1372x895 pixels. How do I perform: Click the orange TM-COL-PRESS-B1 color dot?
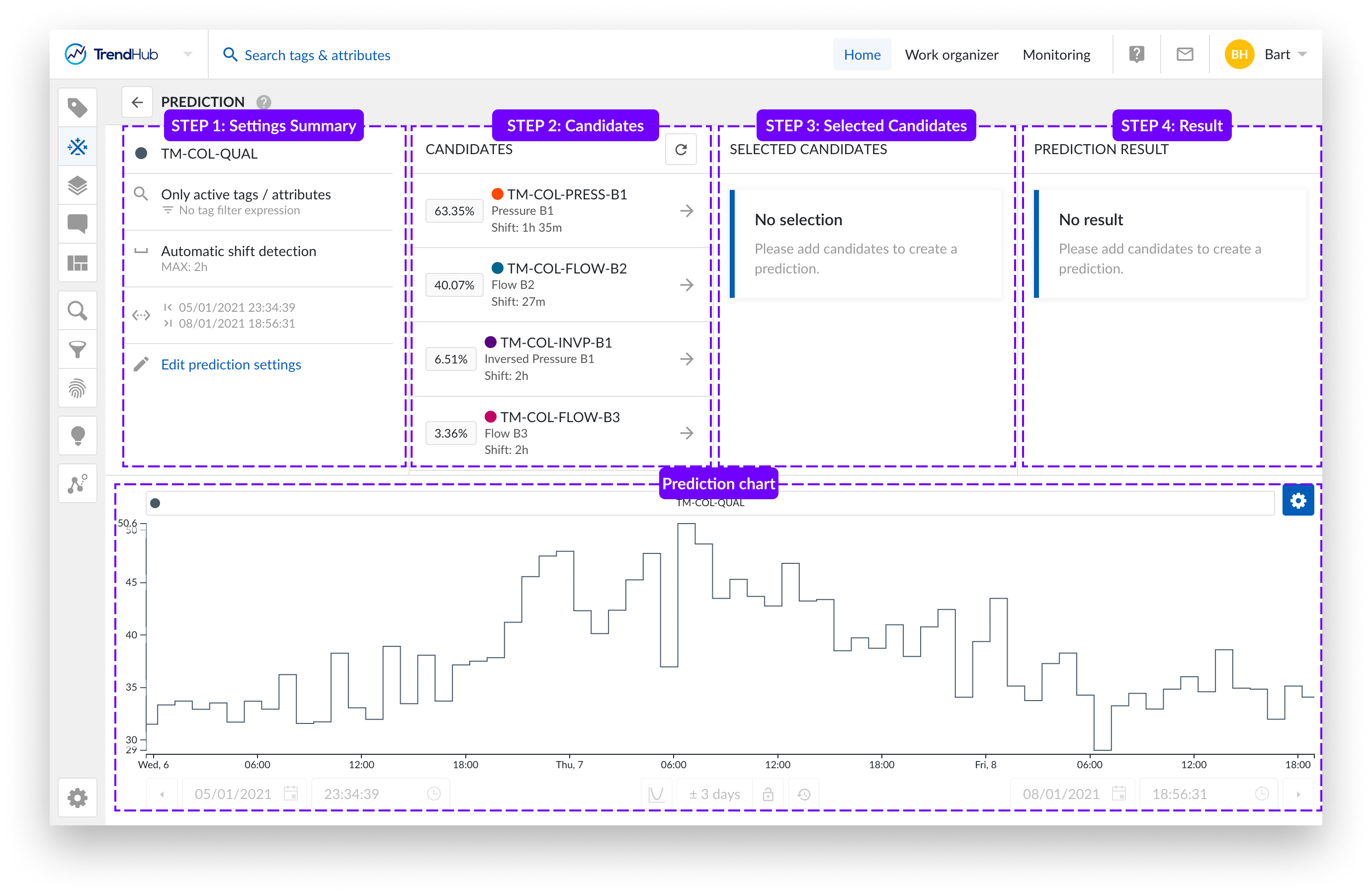point(497,194)
